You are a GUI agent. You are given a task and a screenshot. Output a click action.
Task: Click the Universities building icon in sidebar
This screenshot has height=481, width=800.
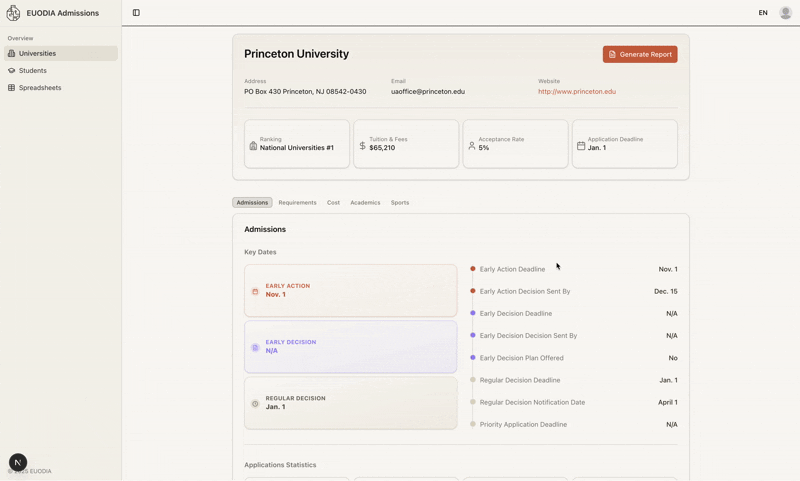(12, 53)
